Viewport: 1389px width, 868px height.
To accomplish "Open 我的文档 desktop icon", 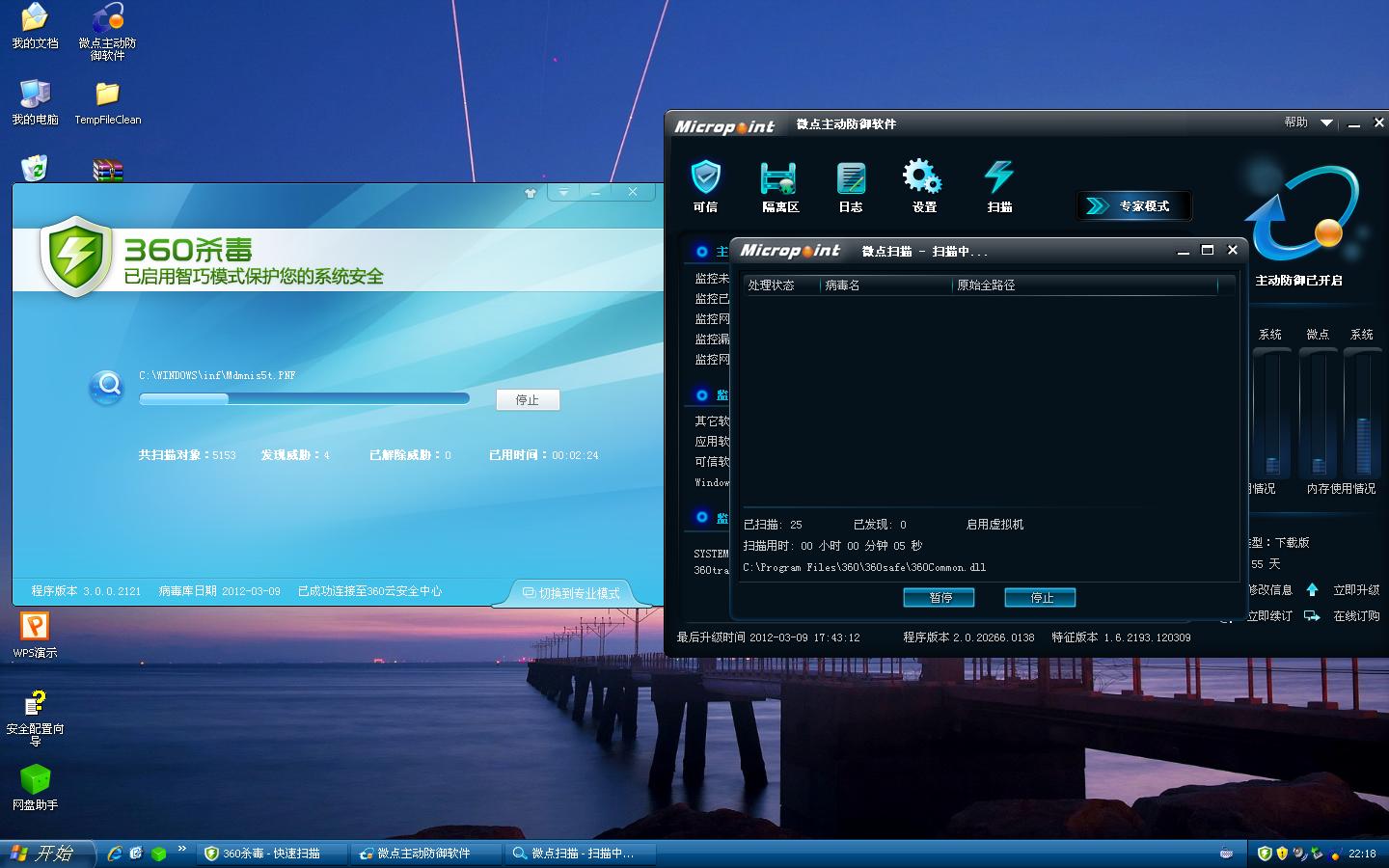I will (35, 27).
